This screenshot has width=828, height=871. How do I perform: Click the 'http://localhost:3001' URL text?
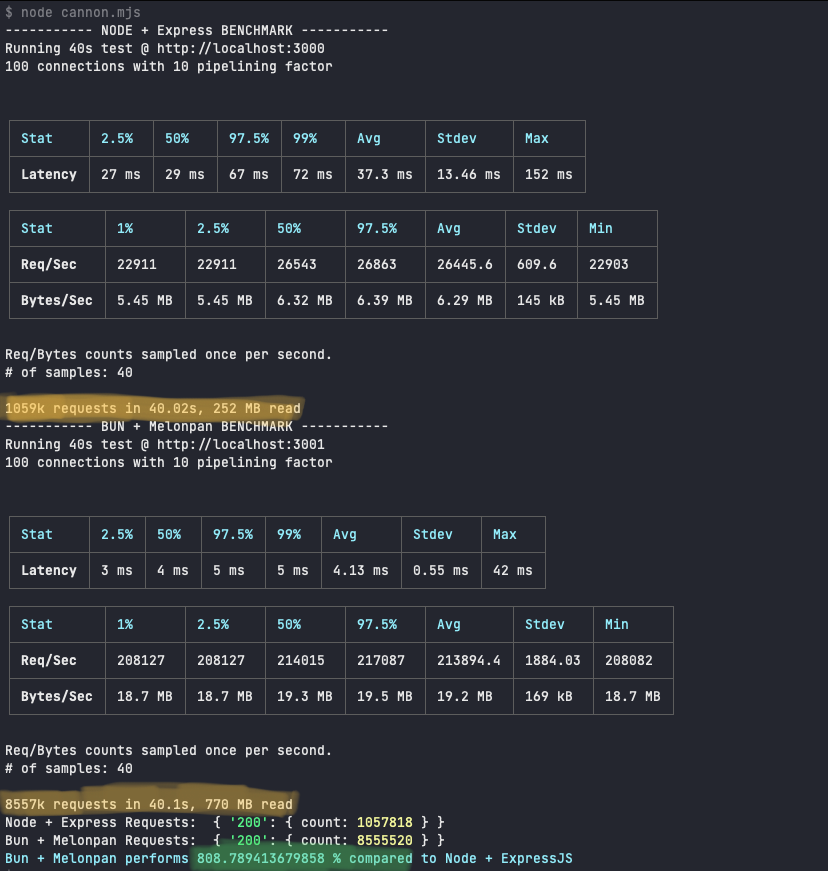coord(240,444)
